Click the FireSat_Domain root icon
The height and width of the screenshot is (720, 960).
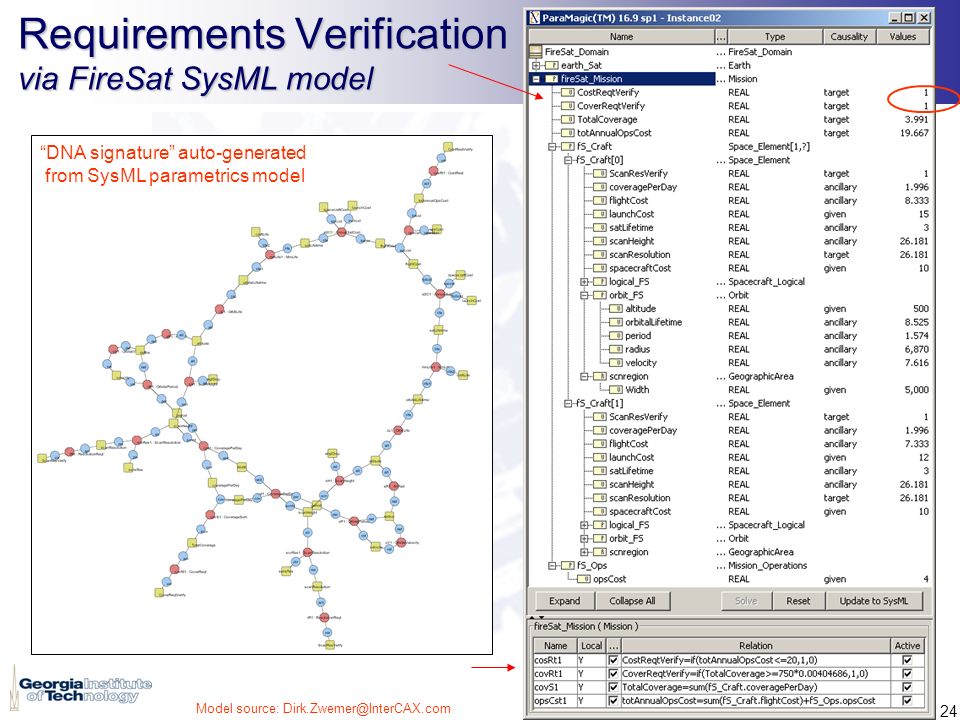click(536, 51)
